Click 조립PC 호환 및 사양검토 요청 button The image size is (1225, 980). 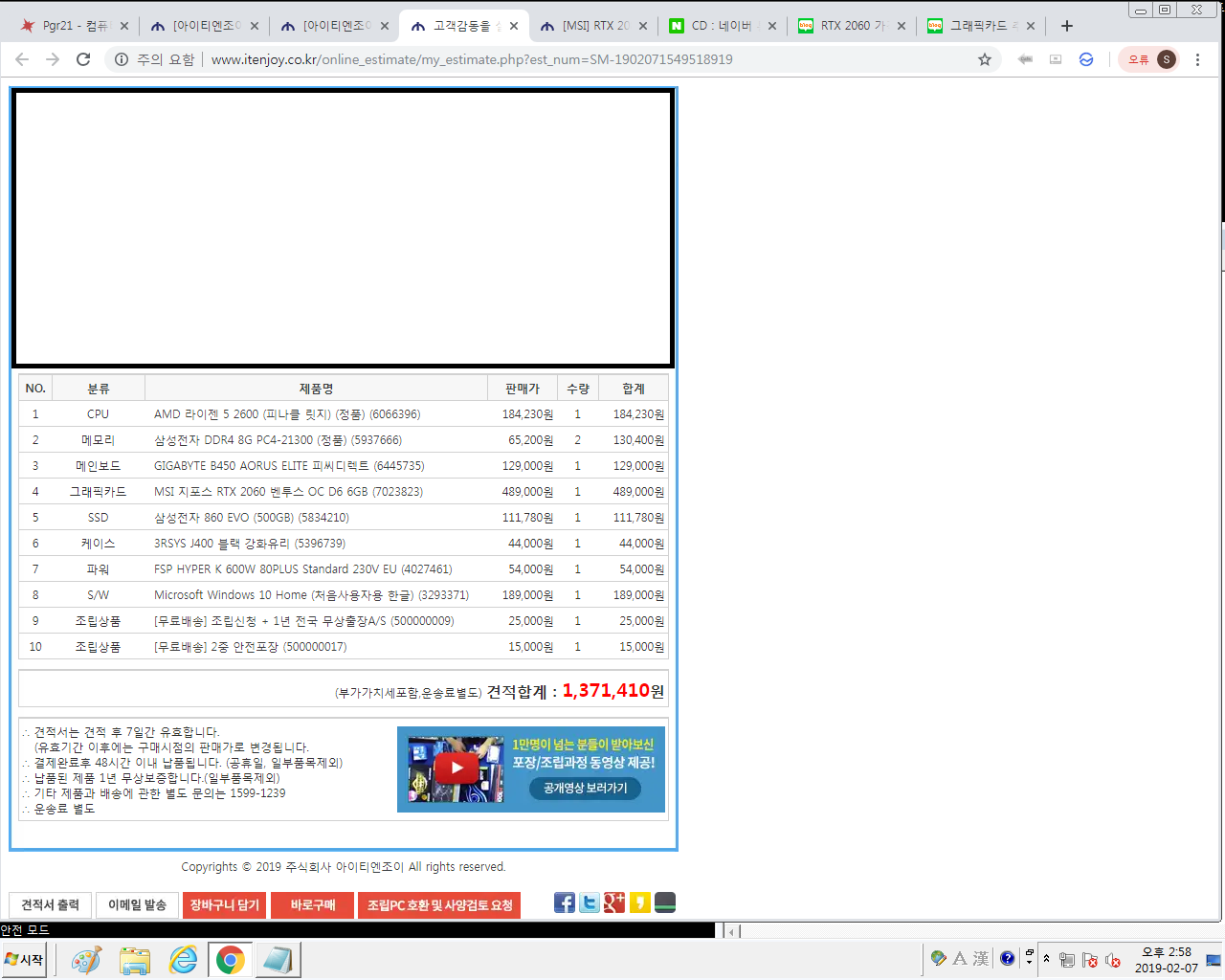(x=440, y=905)
